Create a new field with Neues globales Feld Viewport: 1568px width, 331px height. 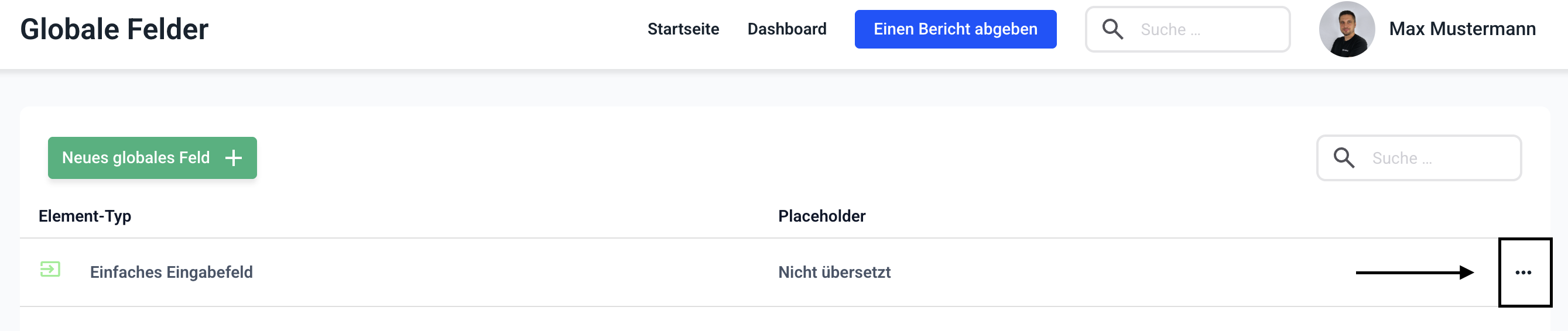click(x=136, y=158)
